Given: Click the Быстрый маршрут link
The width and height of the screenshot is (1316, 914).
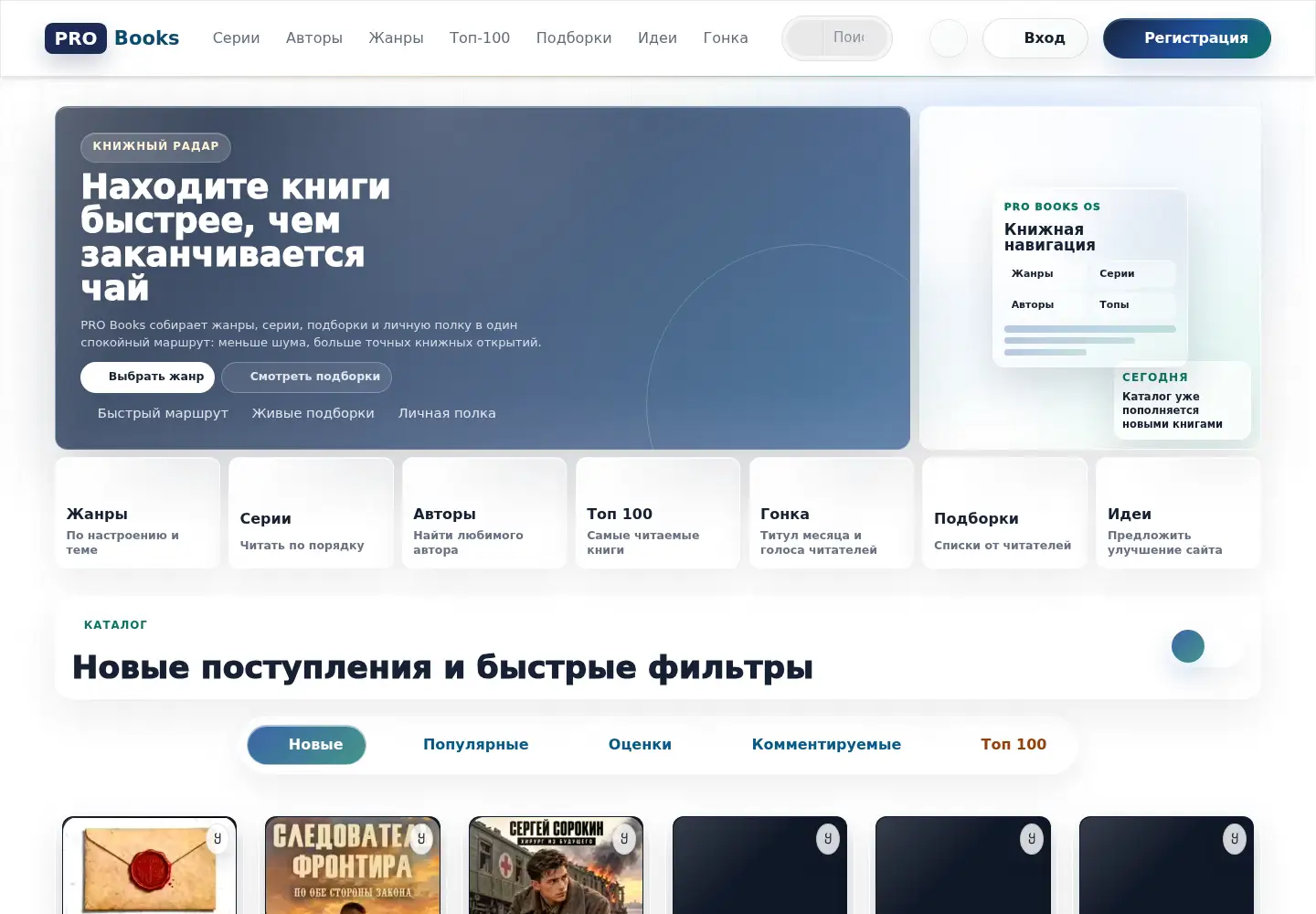Looking at the screenshot, I should click(163, 413).
